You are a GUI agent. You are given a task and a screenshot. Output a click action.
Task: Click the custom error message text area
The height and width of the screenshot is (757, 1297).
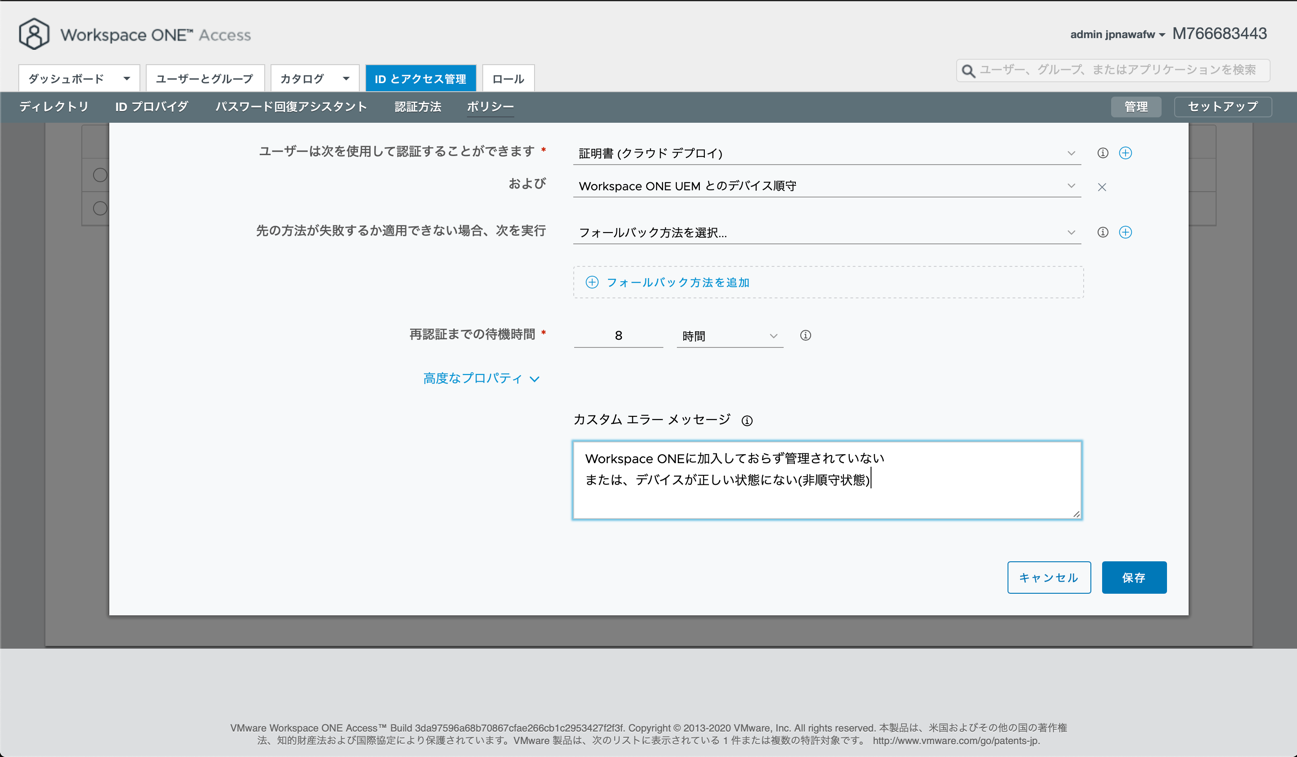[827, 480]
